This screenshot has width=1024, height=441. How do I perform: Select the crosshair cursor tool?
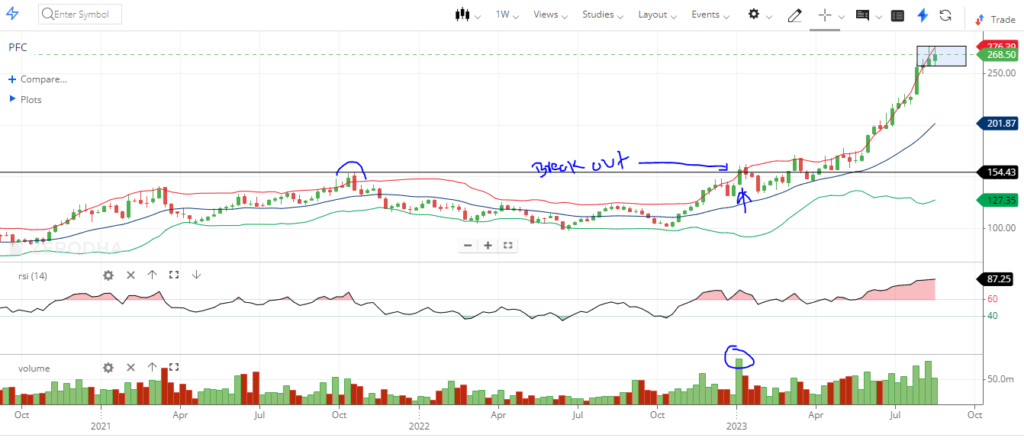825,15
